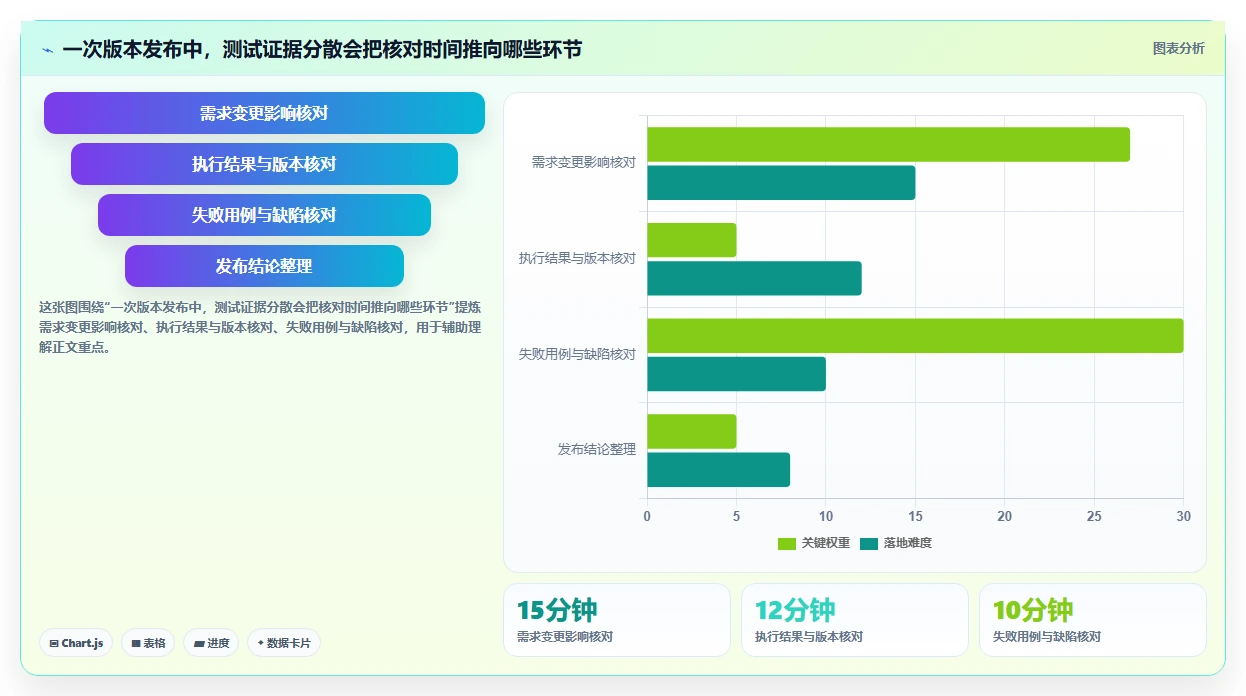Click the 图表分析 label at top right
1246x696 pixels.
tap(1178, 48)
